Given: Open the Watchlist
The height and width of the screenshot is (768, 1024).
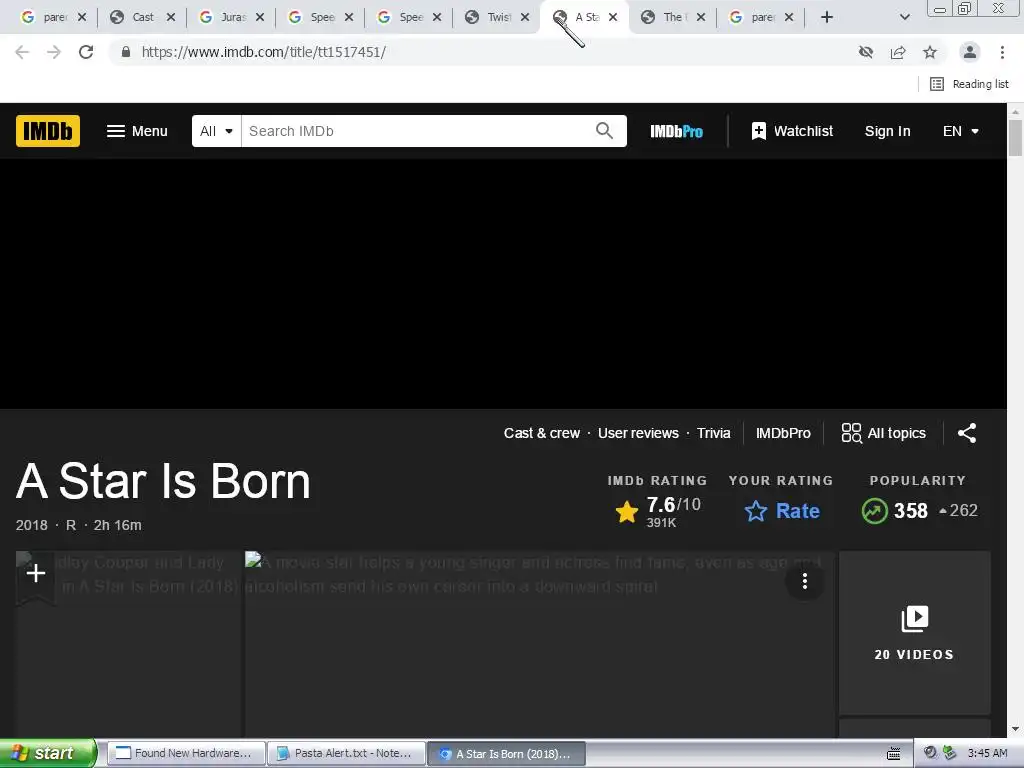Looking at the screenshot, I should (792, 131).
